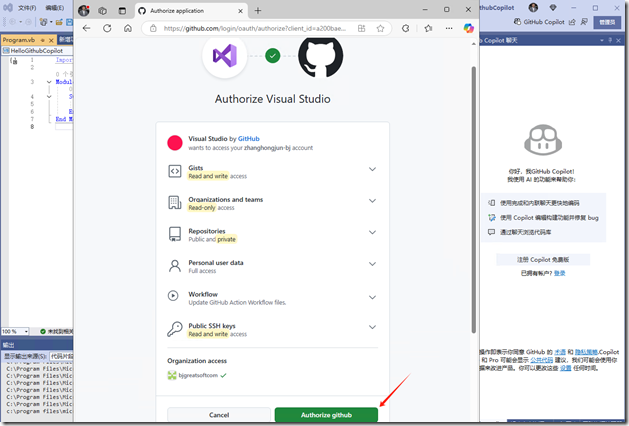Close the Authorize application tab
Image resolution: width=629 pixels, height=426 pixels.
[x=240, y=11]
